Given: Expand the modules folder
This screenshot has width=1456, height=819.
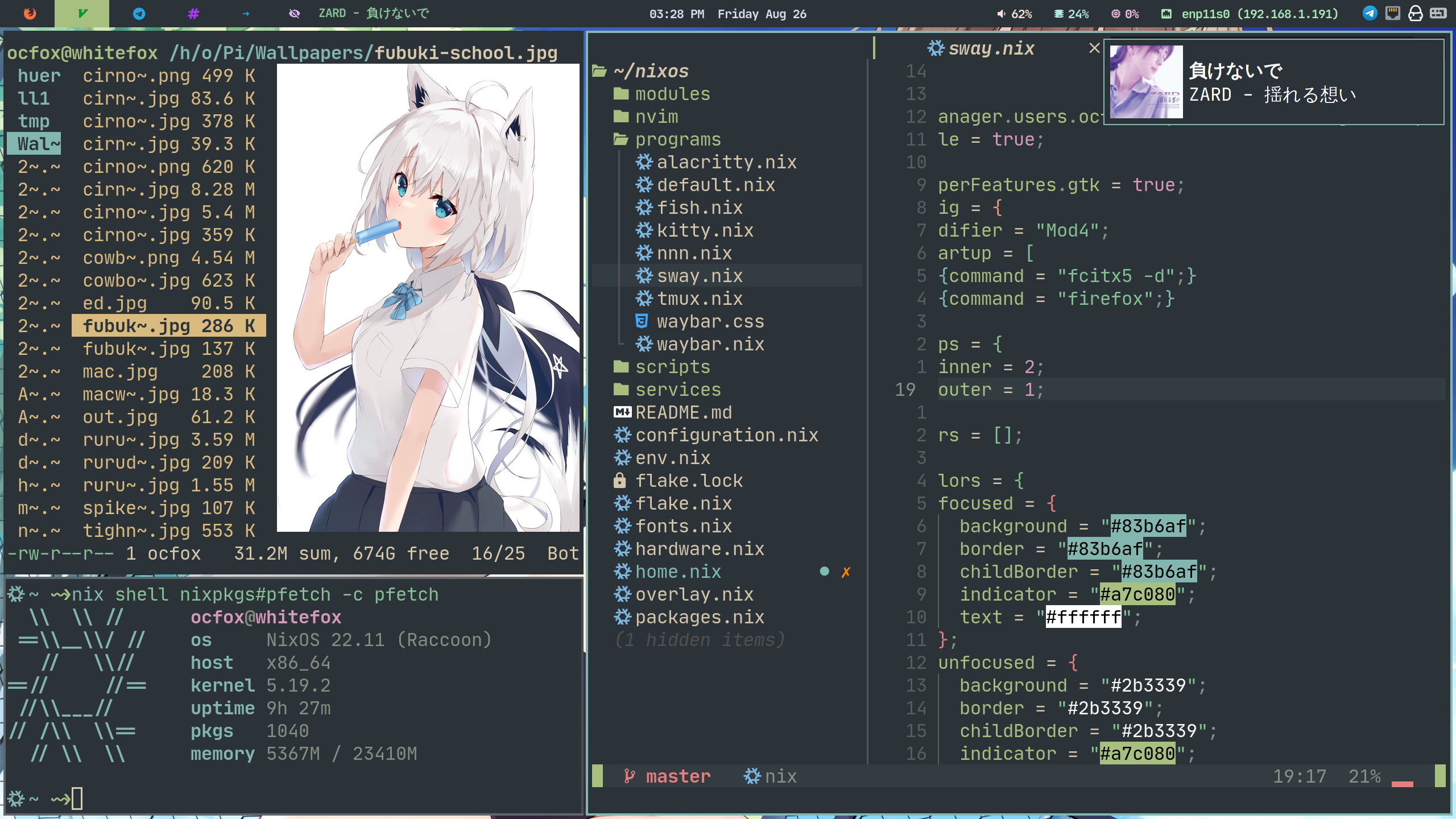Looking at the screenshot, I should (662, 94).
